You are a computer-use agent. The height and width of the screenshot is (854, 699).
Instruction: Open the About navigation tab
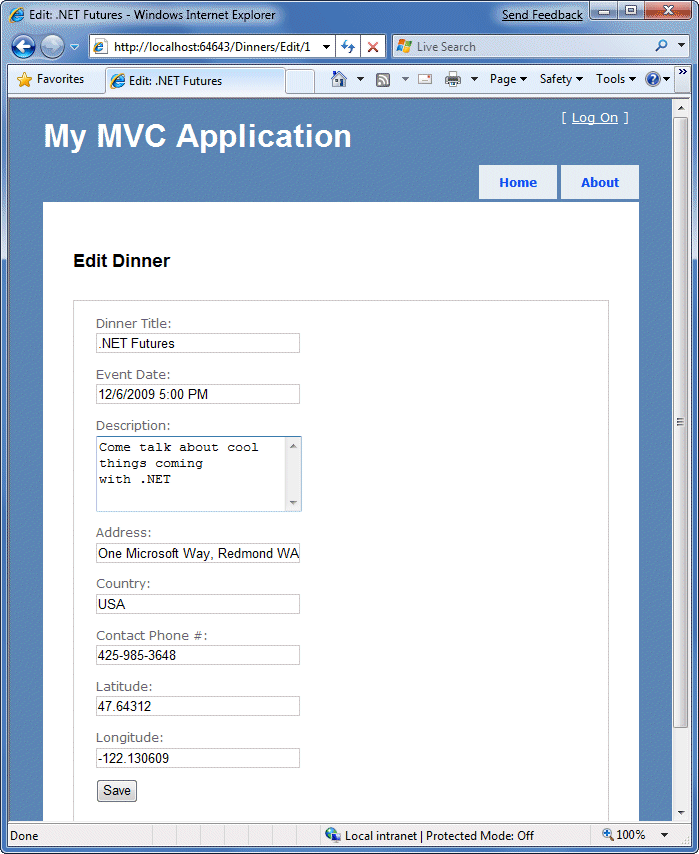(600, 182)
